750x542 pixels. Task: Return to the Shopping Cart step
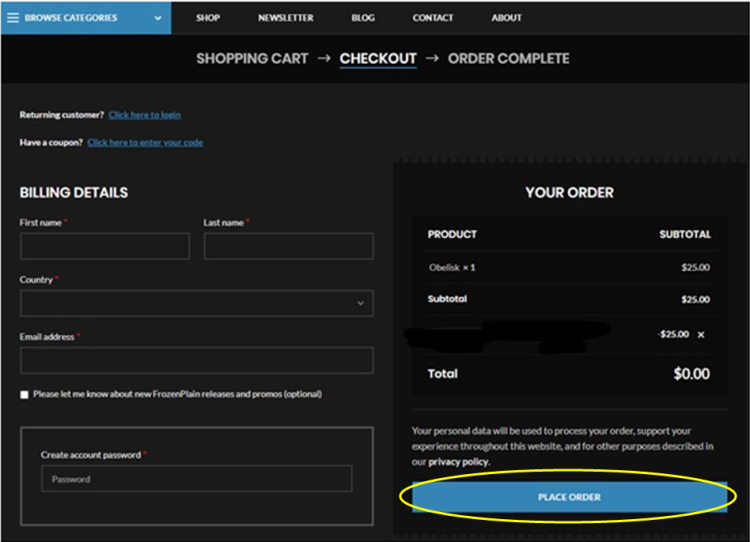point(252,58)
